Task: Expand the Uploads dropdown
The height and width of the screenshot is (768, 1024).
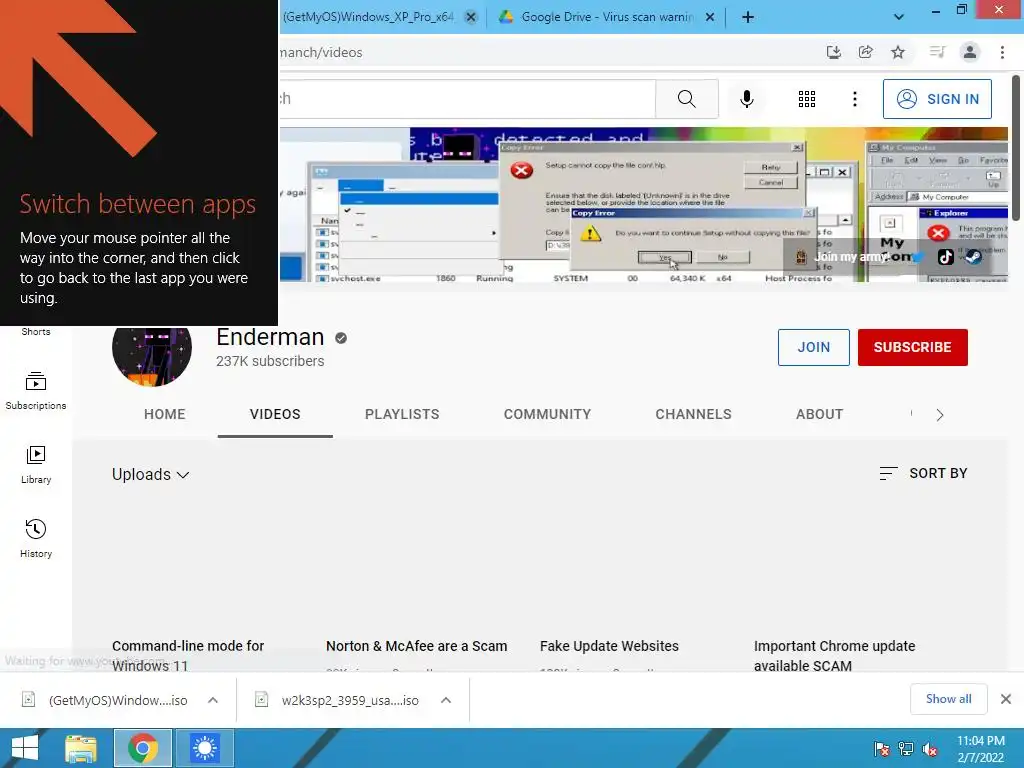Action: click(x=150, y=474)
